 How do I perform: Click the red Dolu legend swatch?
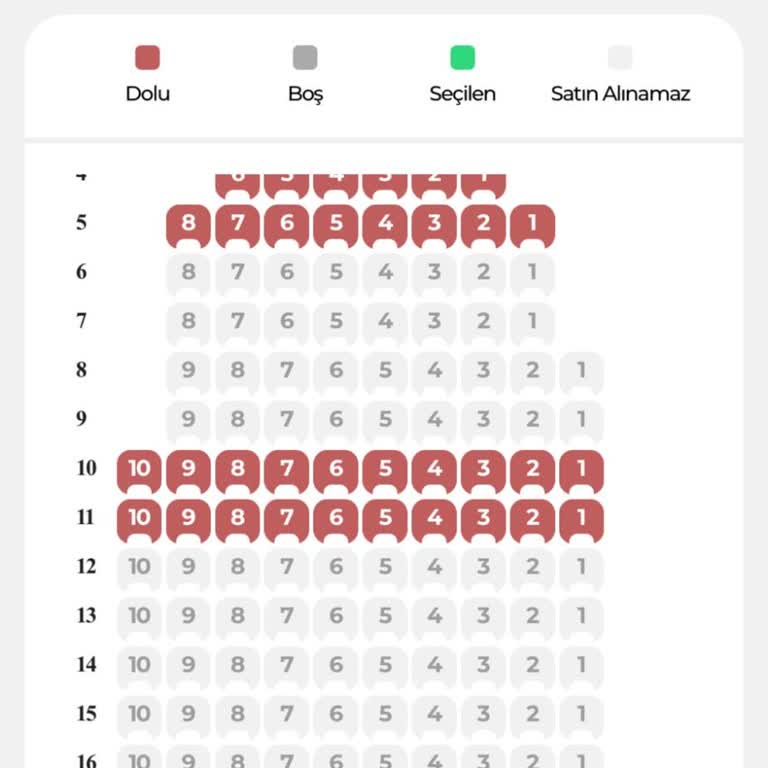(148, 58)
